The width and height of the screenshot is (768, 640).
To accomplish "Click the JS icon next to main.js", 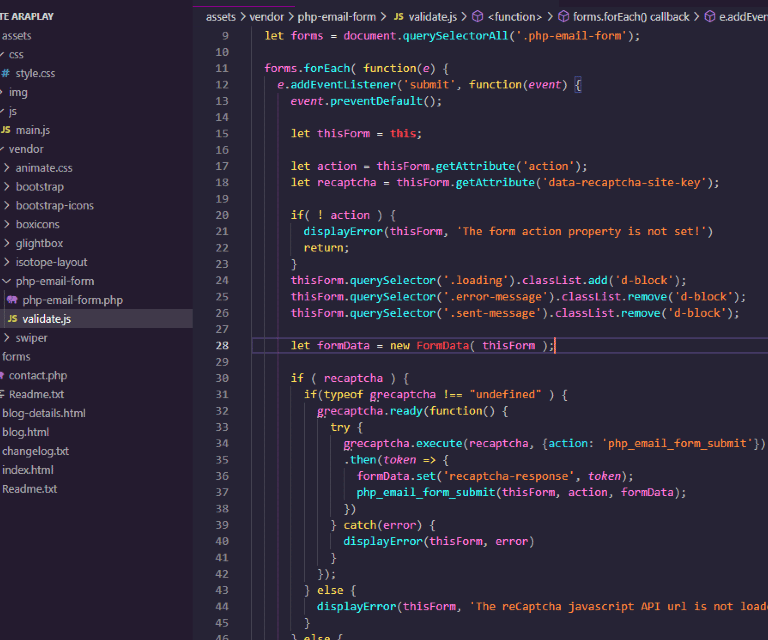I will click(5, 130).
